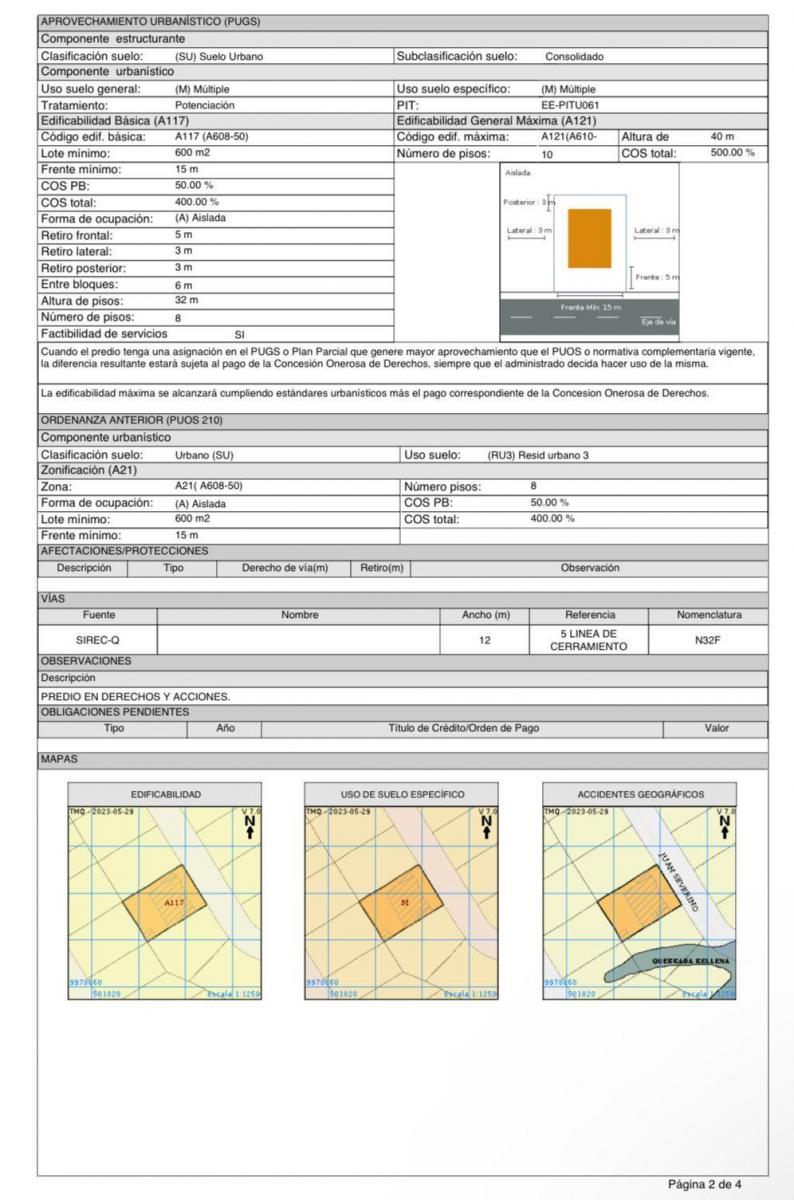Click the 'N32F' nomenclature cell

tap(709, 639)
